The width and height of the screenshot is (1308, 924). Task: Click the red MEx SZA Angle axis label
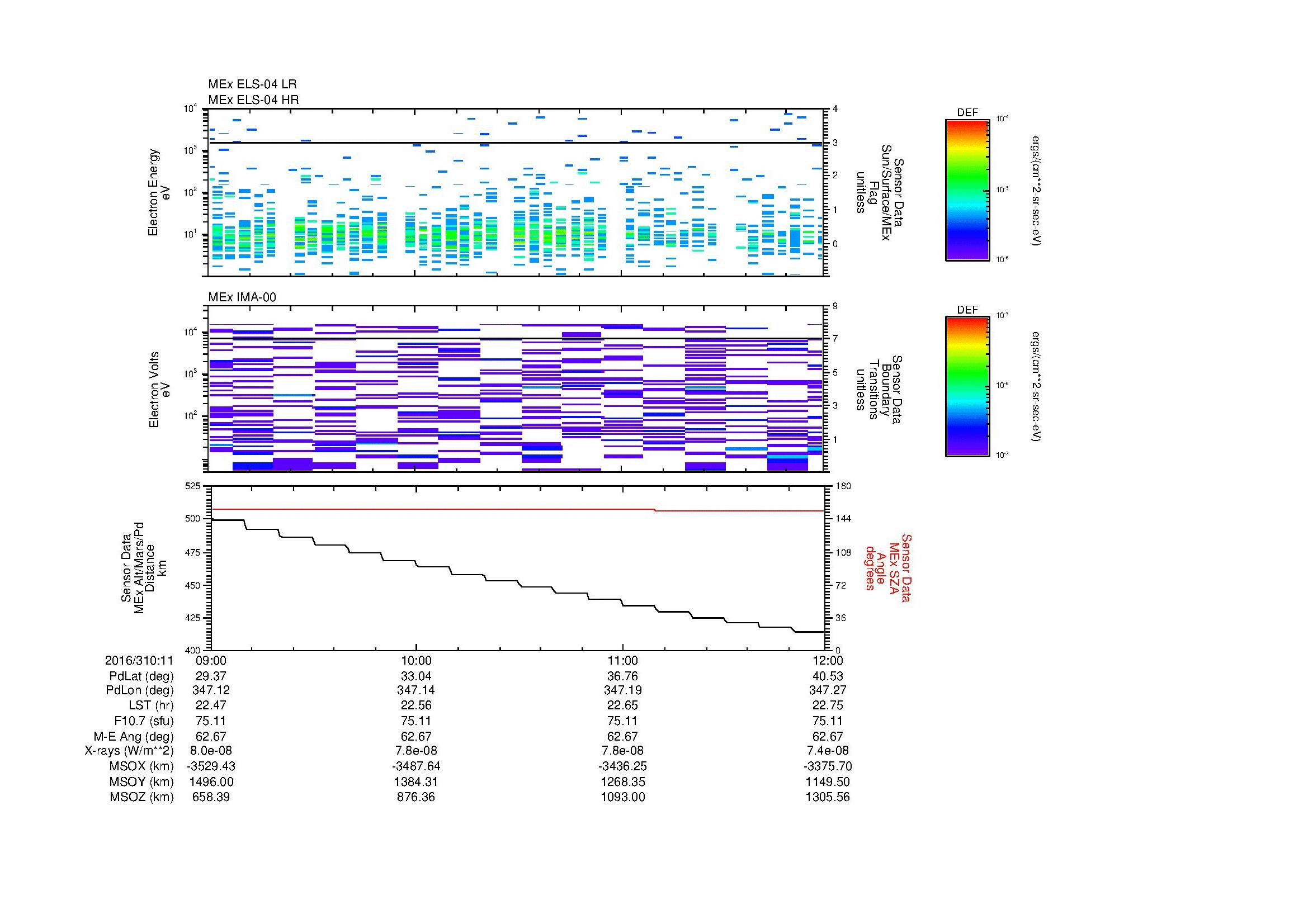[888, 567]
